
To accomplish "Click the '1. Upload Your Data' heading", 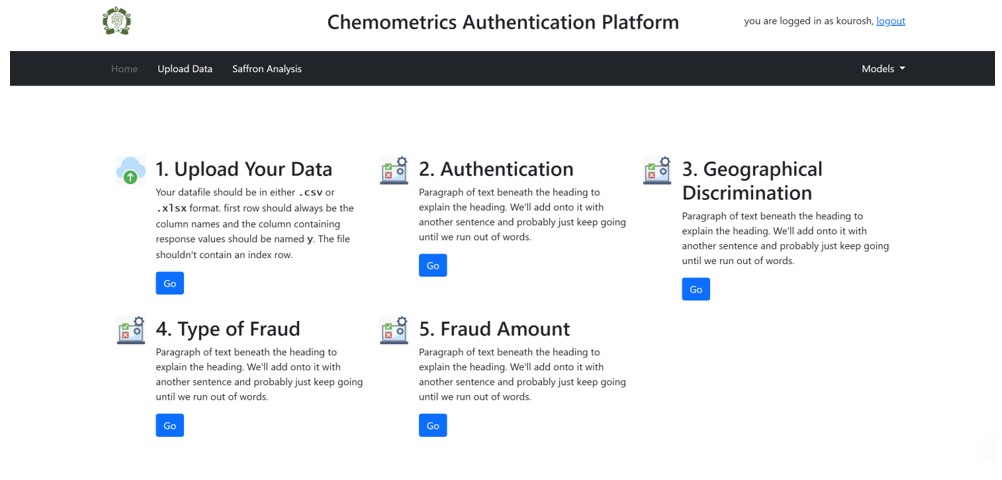I will (x=244, y=169).
